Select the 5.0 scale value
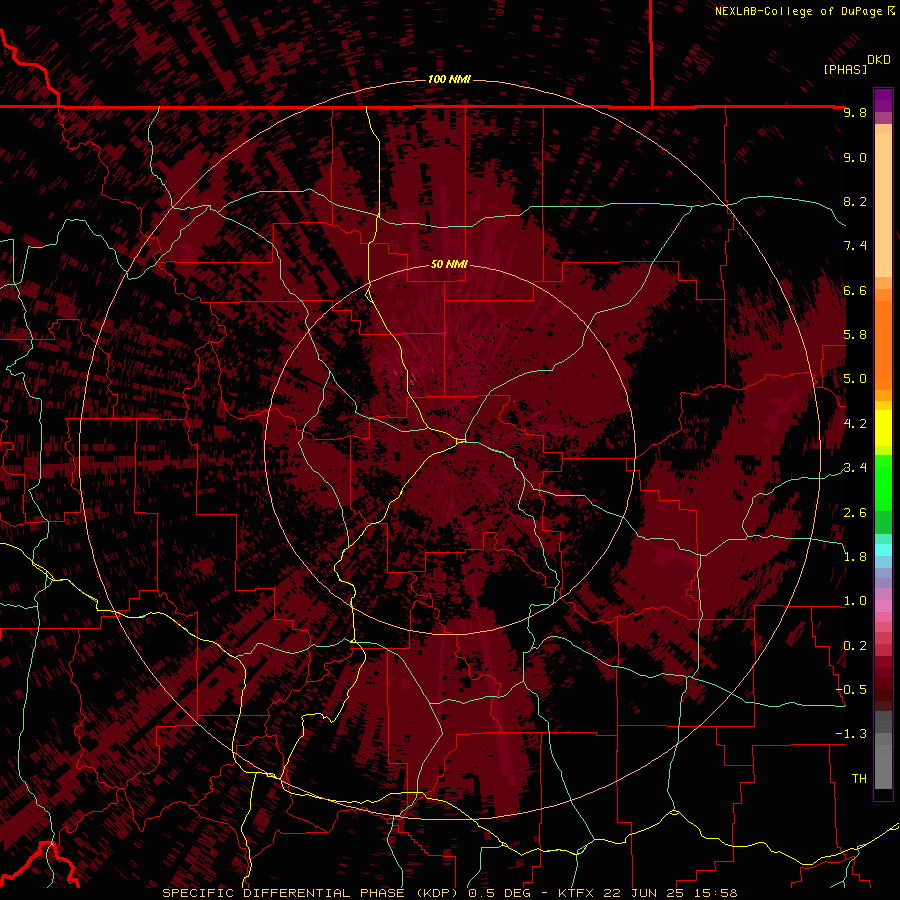Screen dimensions: 900x900 coord(855,379)
